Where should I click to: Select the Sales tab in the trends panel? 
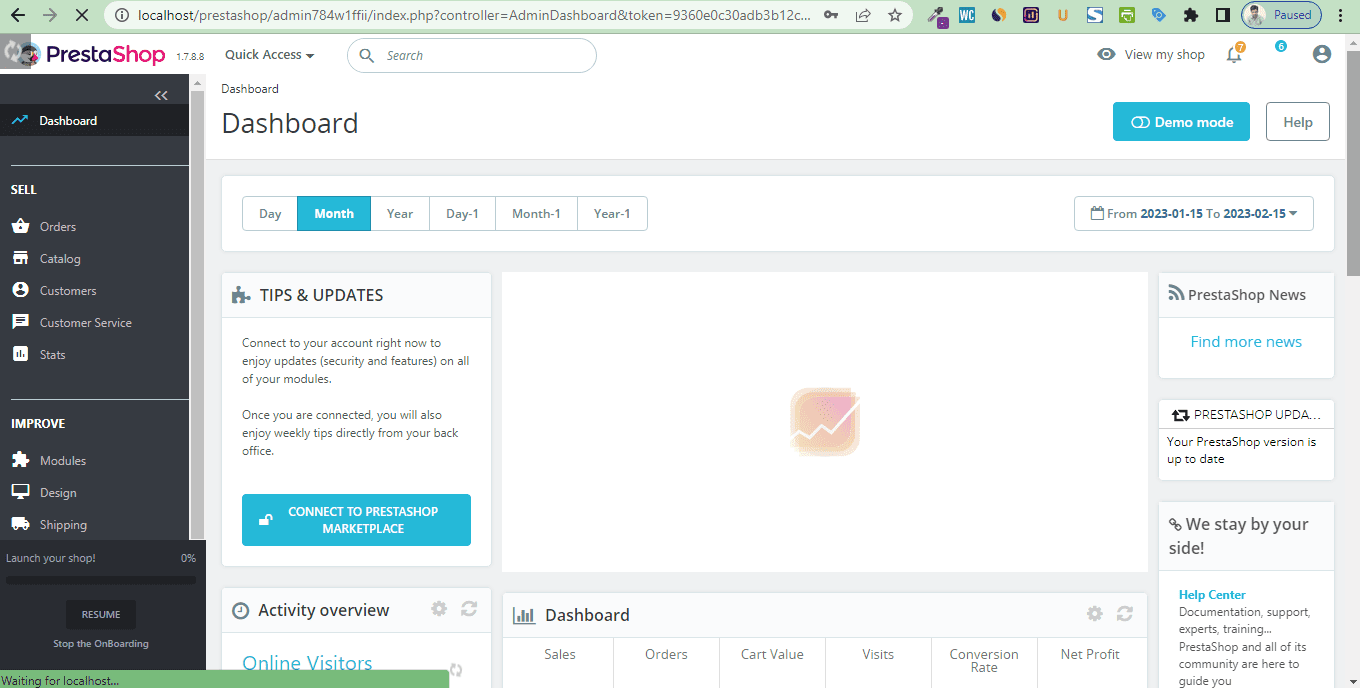click(560, 662)
